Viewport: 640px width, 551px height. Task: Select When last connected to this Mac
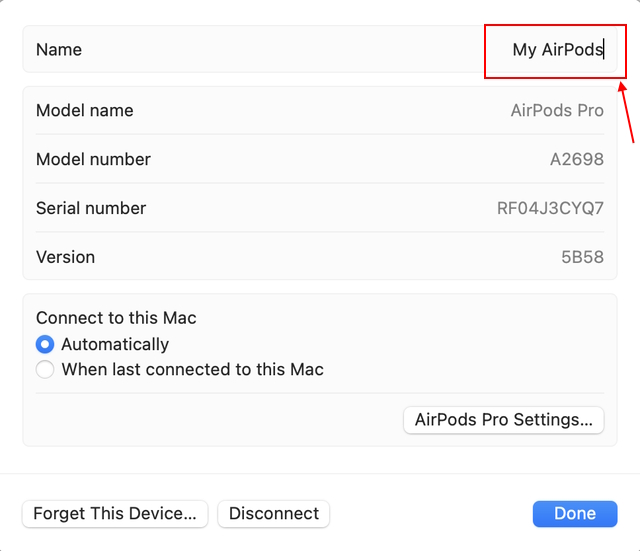pyautogui.click(x=45, y=370)
